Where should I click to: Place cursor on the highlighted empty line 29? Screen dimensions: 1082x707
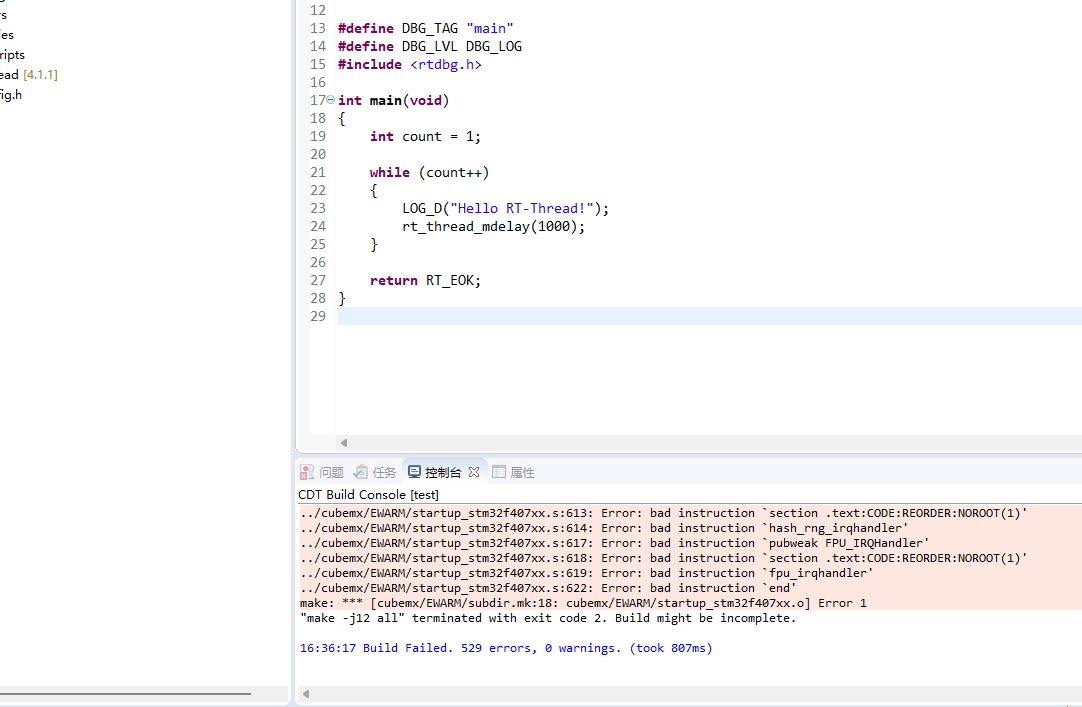click(709, 316)
